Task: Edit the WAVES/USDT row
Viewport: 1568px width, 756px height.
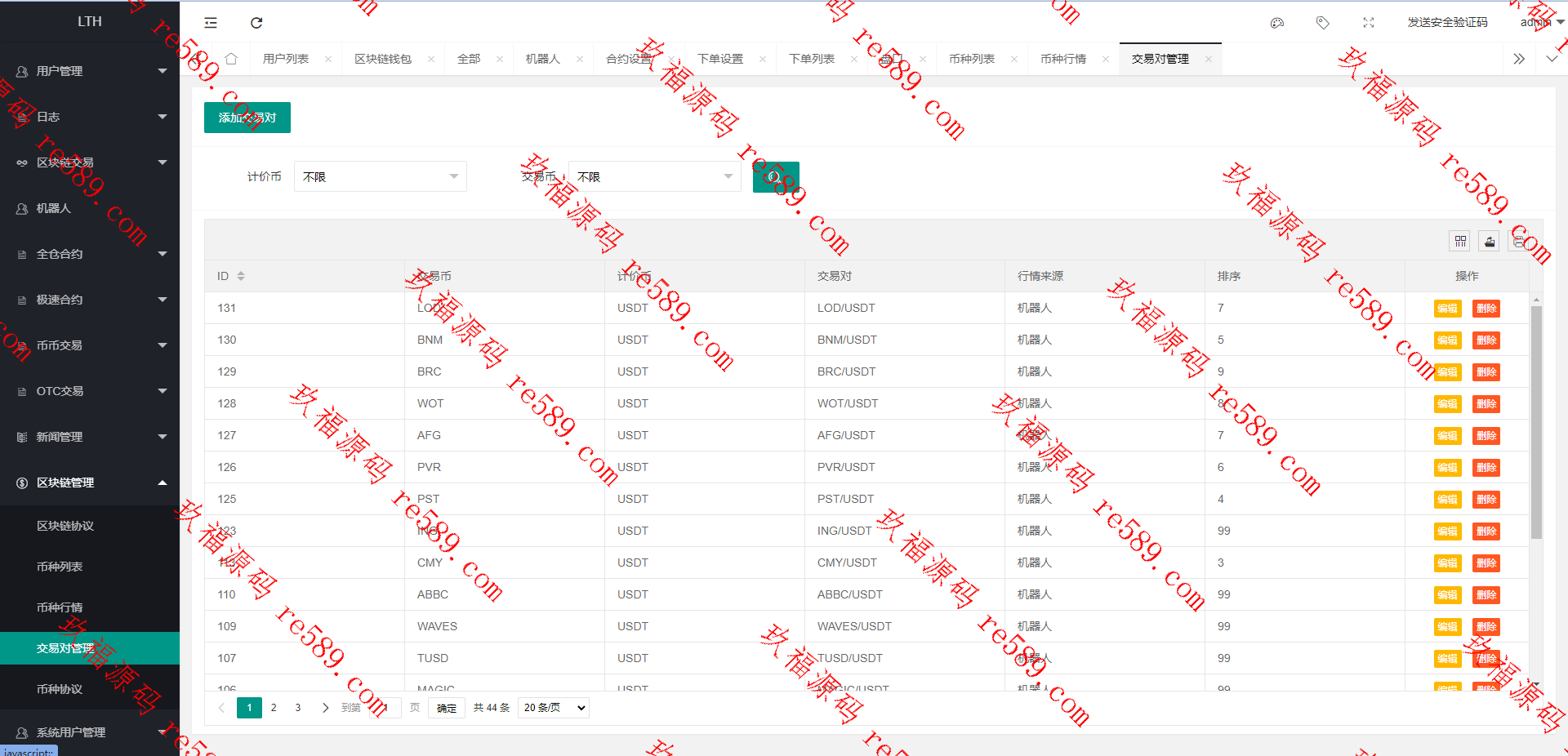Action: pos(1447,627)
